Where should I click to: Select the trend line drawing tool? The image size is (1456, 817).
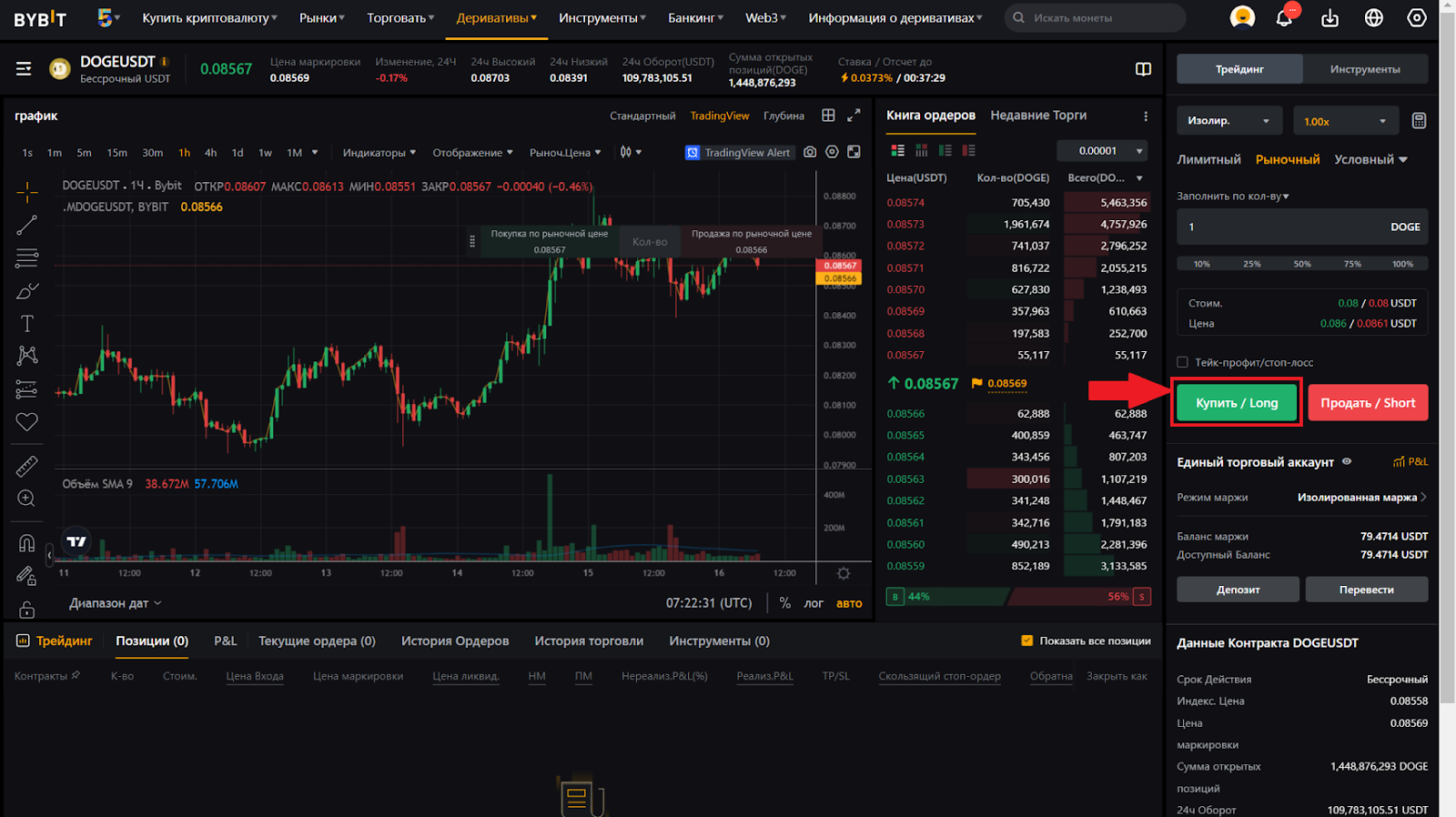pyautogui.click(x=26, y=225)
